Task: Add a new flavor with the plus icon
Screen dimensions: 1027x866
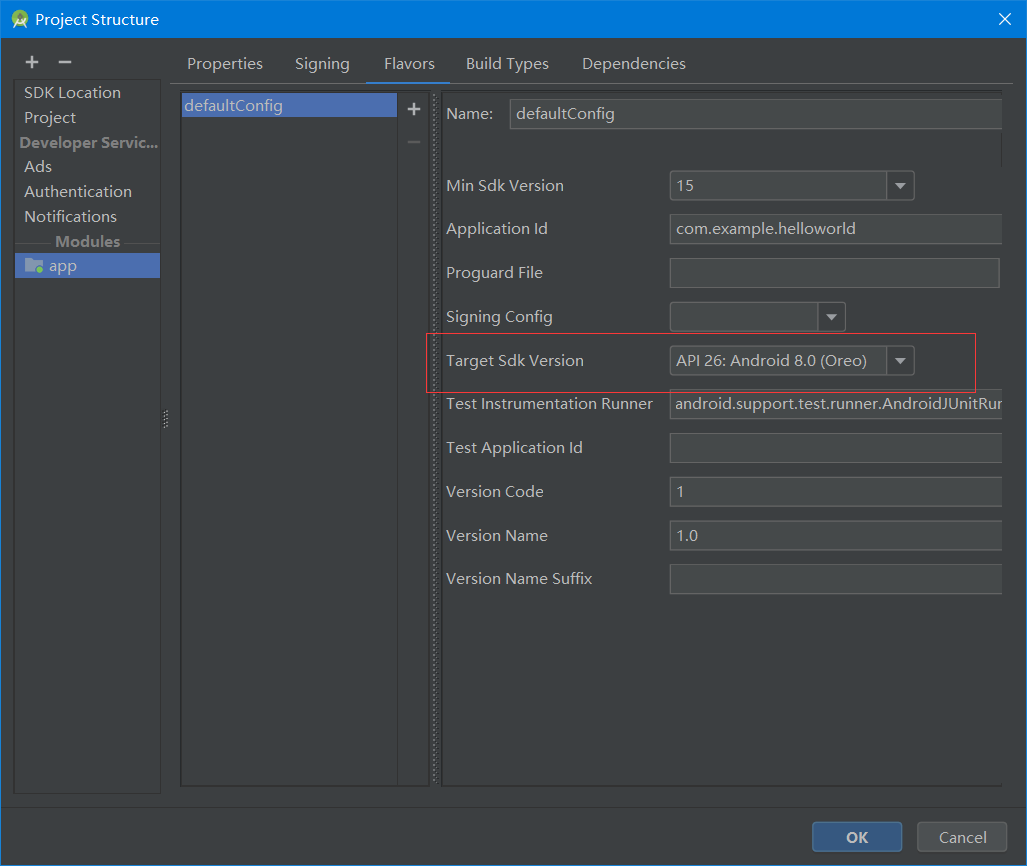Action: coord(413,109)
